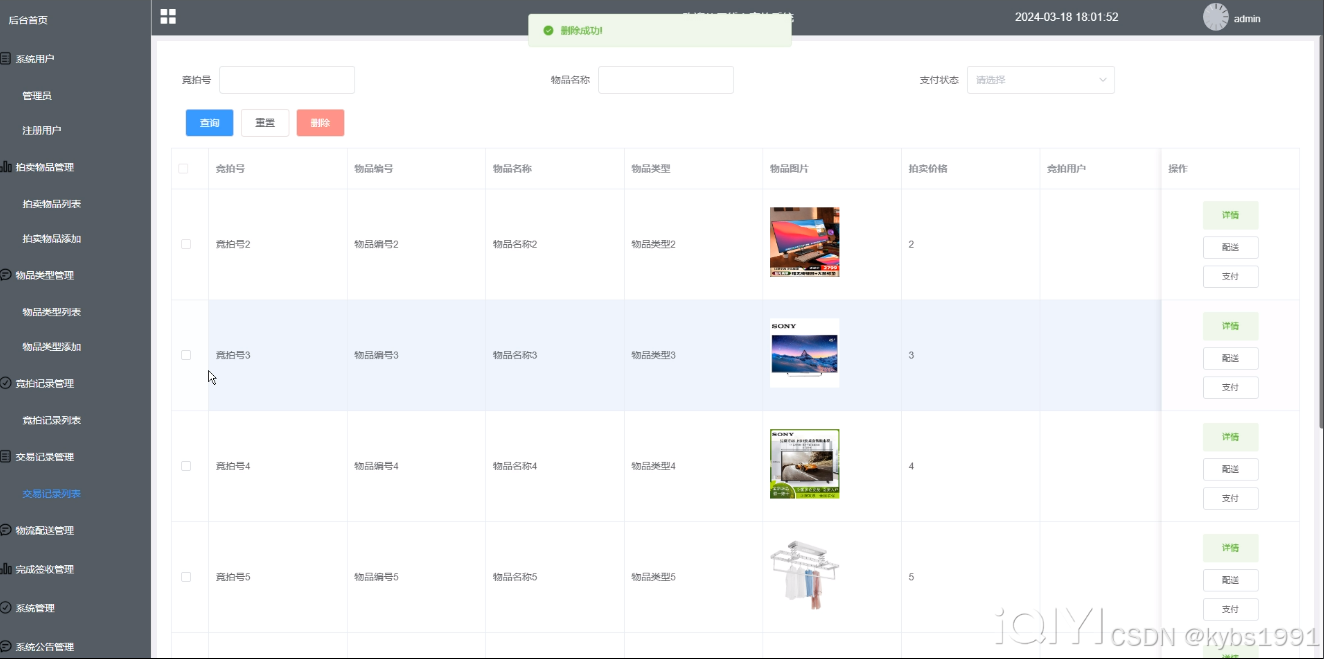
Task: Open the 支付状态 dropdown
Action: (x=1040, y=80)
